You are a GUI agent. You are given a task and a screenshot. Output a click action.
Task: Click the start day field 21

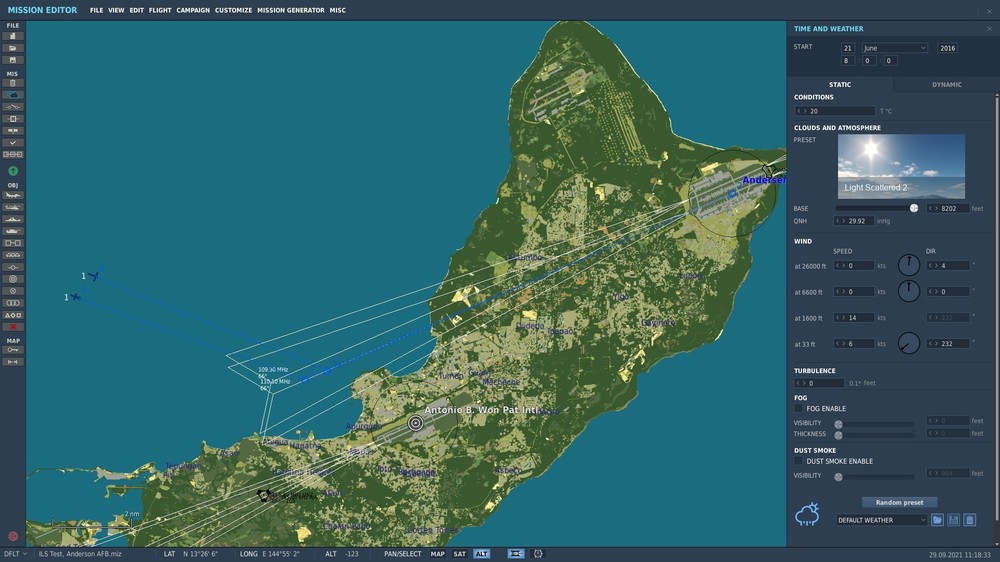click(x=848, y=48)
